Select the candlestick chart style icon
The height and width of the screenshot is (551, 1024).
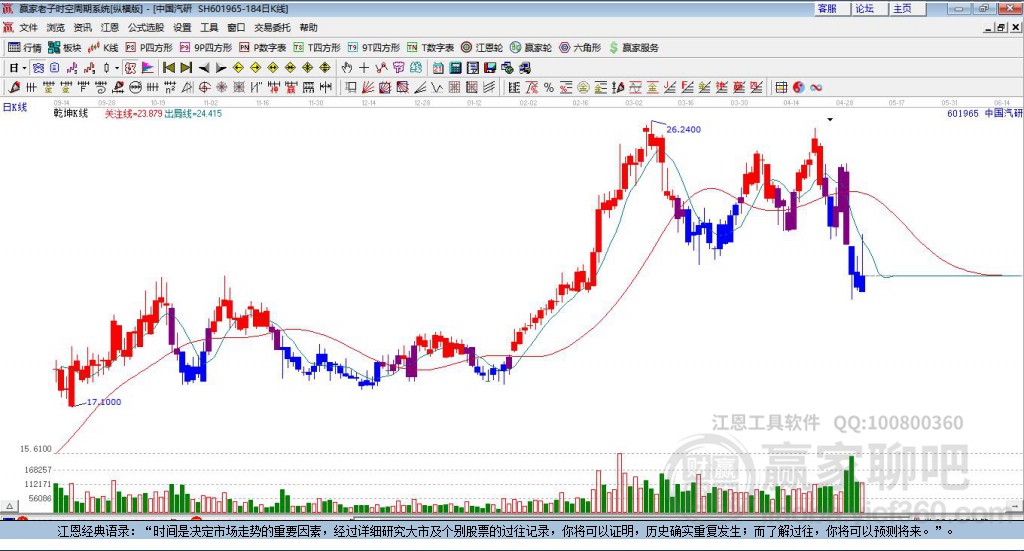(x=106, y=68)
